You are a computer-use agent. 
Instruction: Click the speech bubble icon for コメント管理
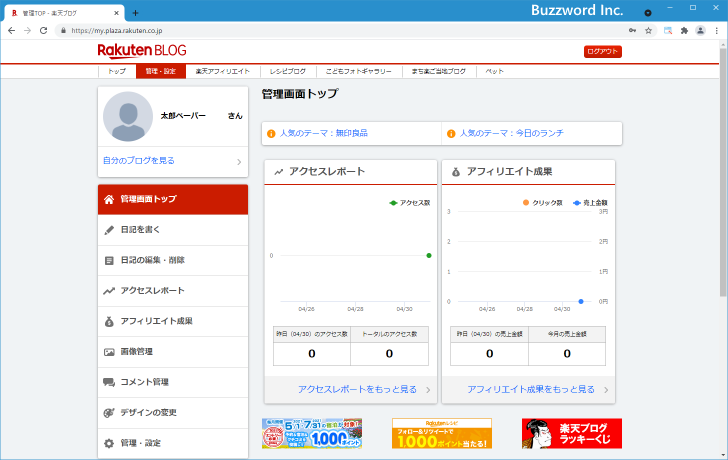(x=109, y=382)
